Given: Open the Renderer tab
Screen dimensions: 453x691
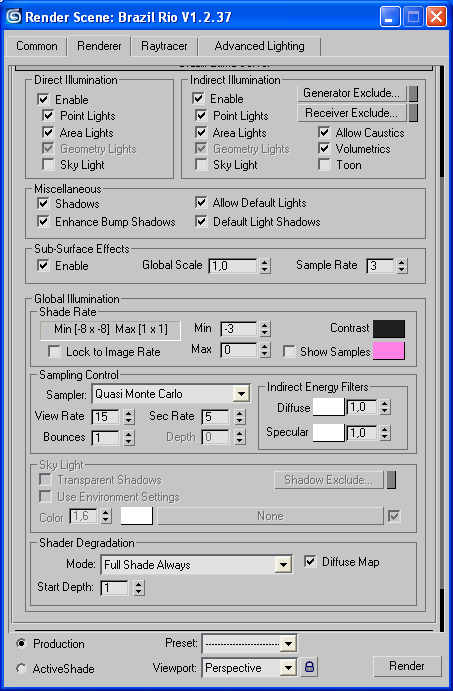Looking at the screenshot, I should pyautogui.click(x=99, y=46).
